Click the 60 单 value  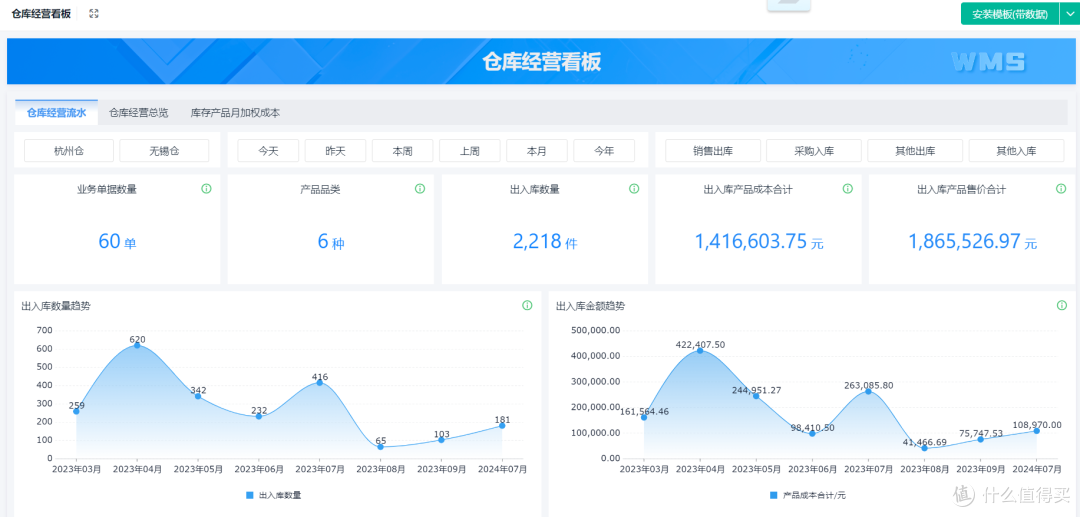(x=117, y=241)
